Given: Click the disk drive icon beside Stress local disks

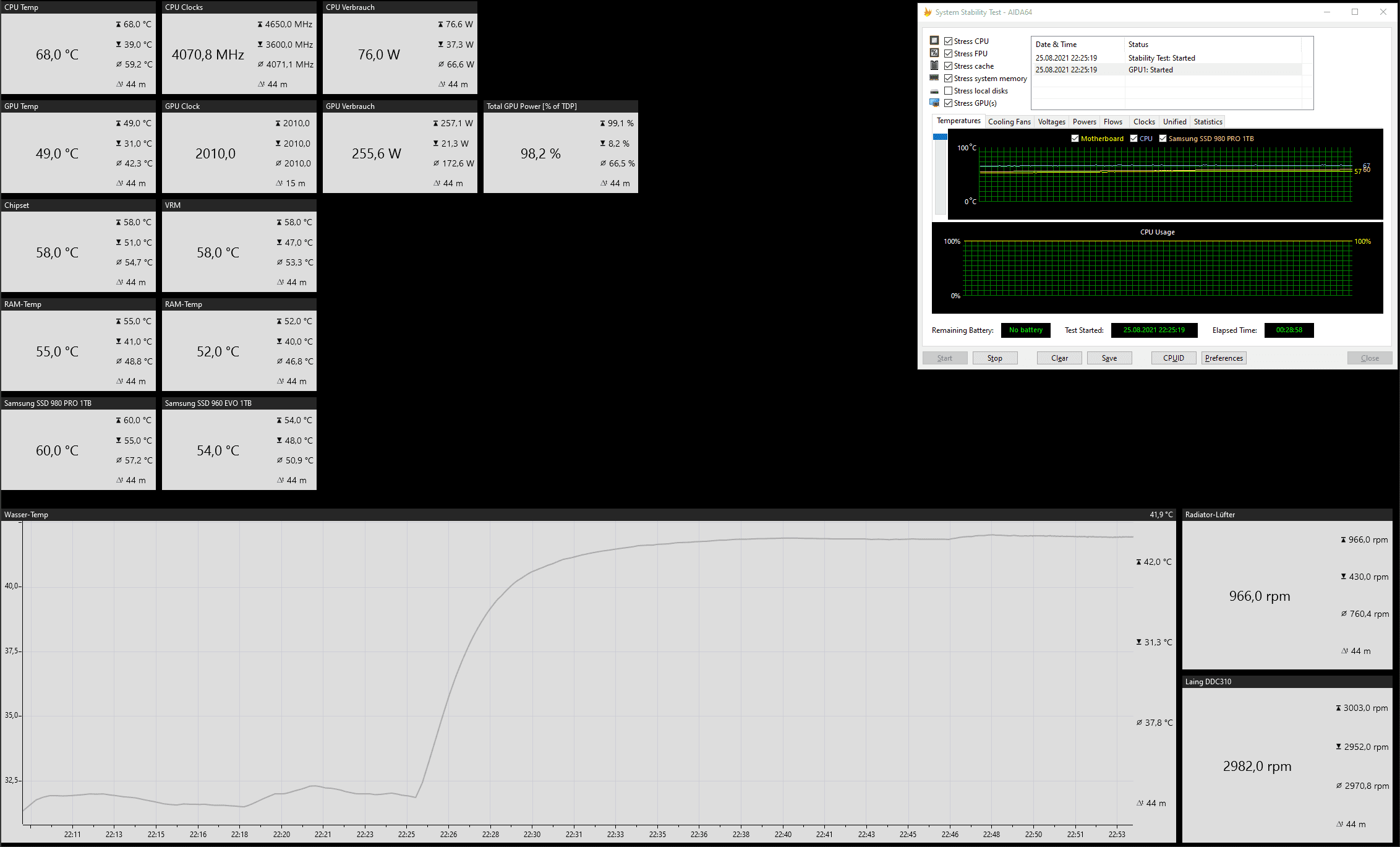Looking at the screenshot, I should click(x=934, y=91).
